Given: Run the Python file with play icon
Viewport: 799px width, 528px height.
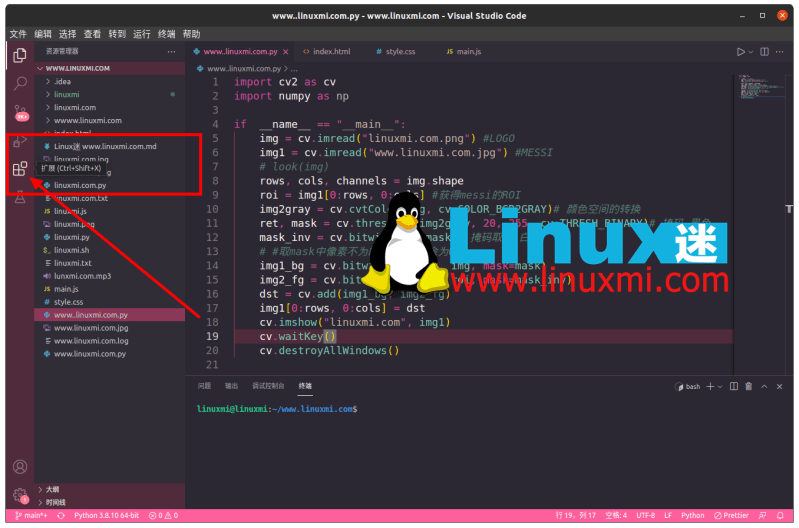Looking at the screenshot, I should pyautogui.click(x=740, y=52).
